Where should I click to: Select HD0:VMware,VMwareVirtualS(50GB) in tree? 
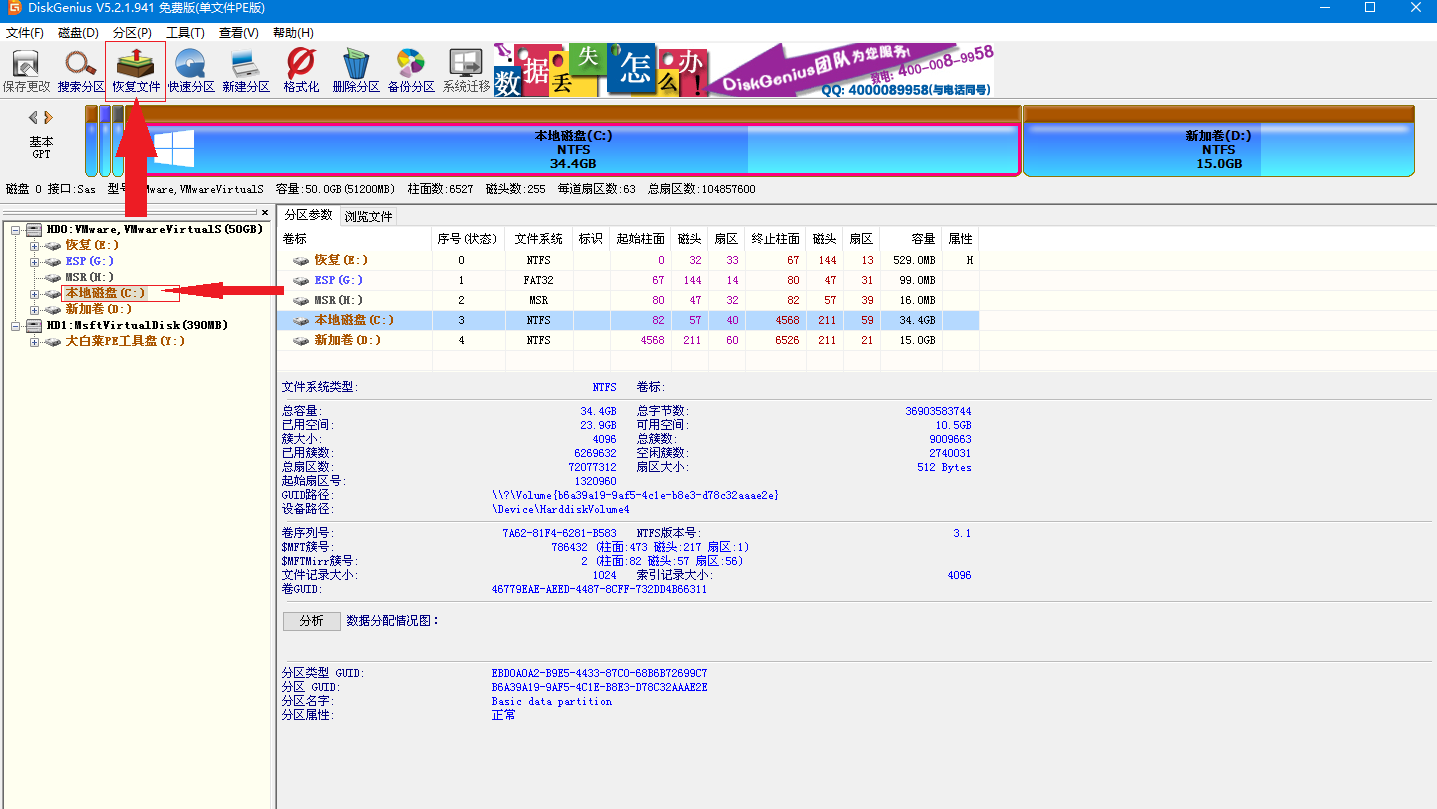click(x=154, y=229)
